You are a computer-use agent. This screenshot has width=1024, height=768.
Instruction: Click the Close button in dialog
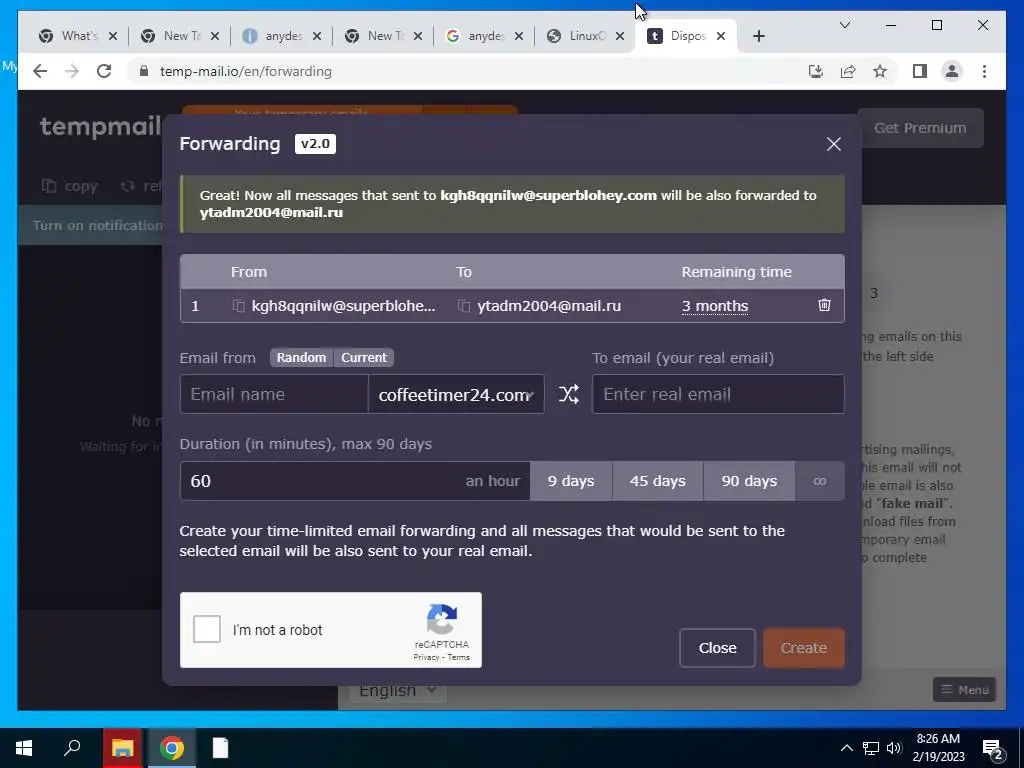[x=717, y=648]
